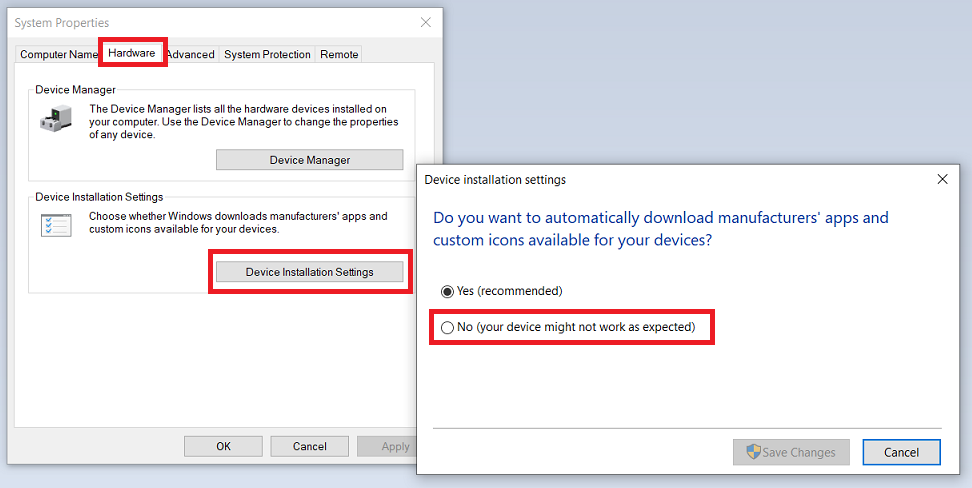Click the Device Manager hardware icon
The width and height of the screenshot is (972, 488).
coord(56,121)
